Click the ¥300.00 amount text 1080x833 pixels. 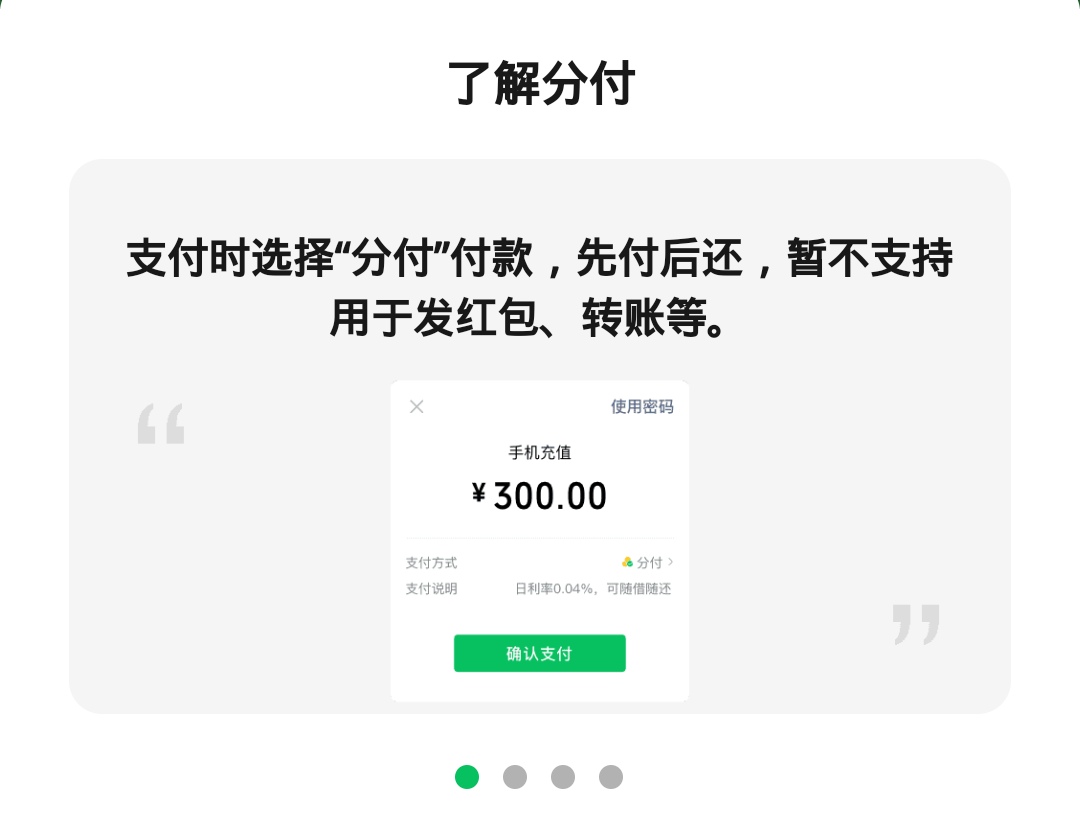click(539, 495)
